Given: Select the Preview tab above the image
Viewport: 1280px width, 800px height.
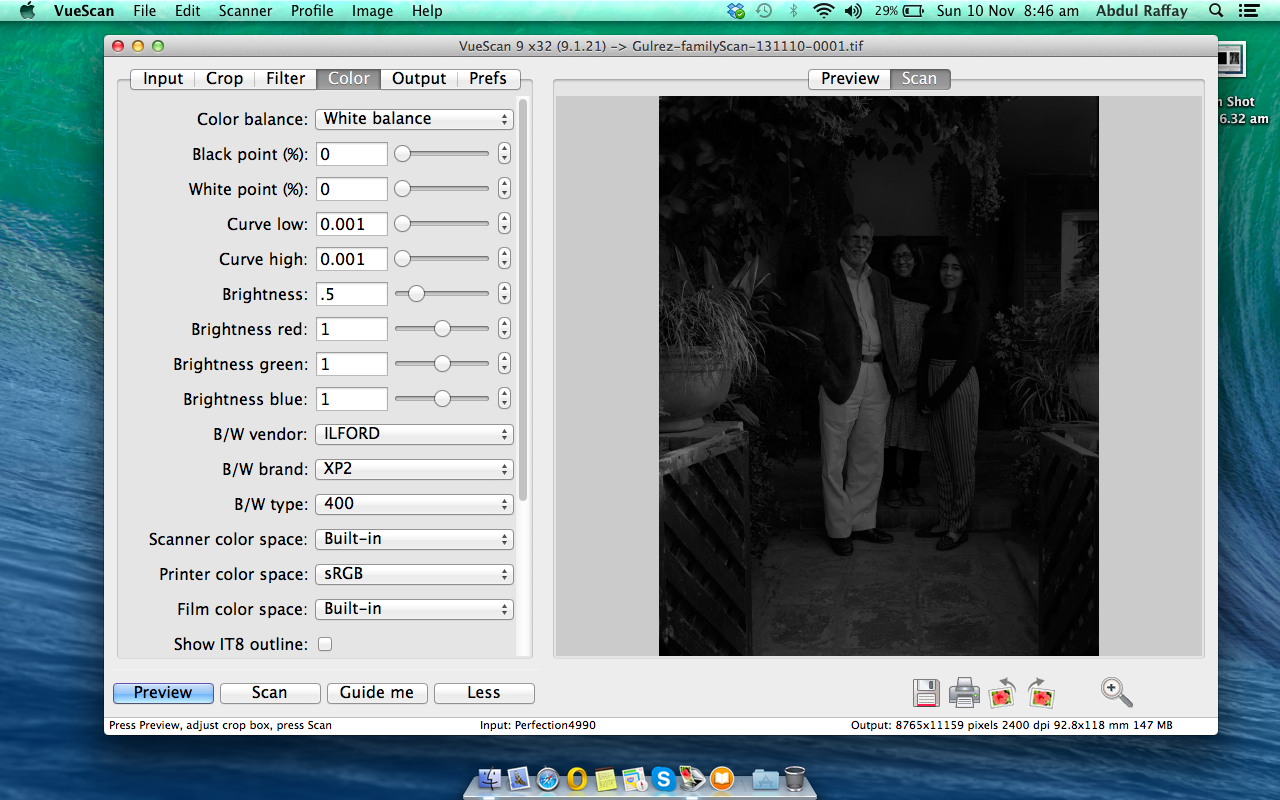Looking at the screenshot, I should 850,79.
